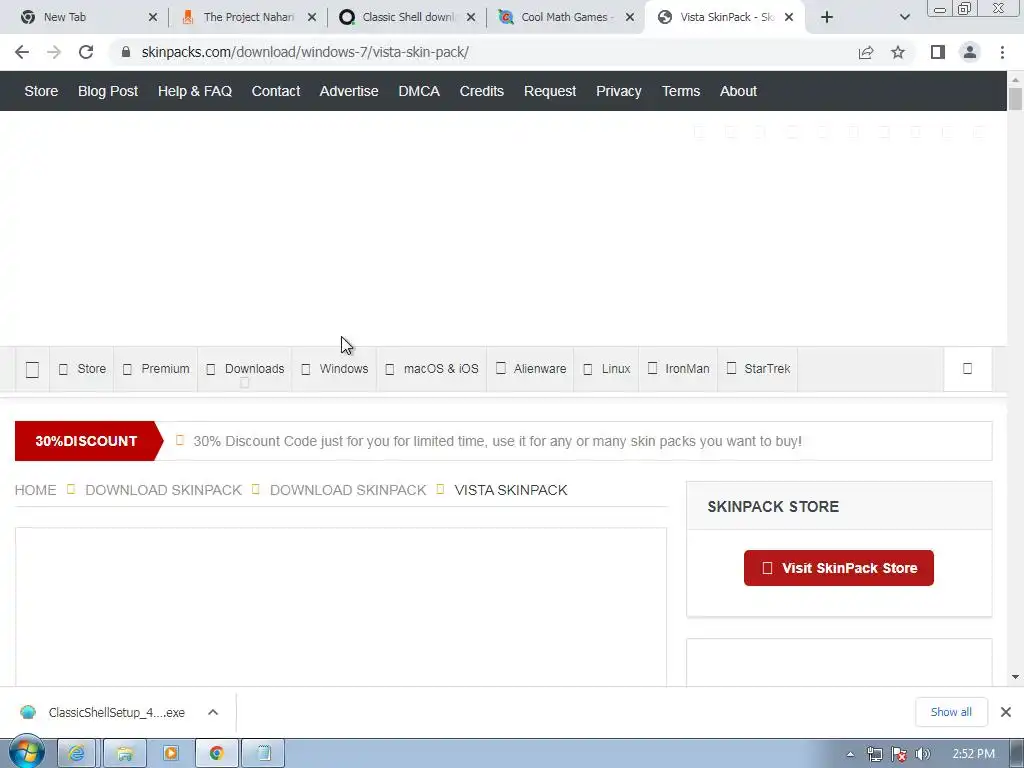The height and width of the screenshot is (768, 1024).
Task: Switch to The Project Nahari tab
Action: click(248, 18)
